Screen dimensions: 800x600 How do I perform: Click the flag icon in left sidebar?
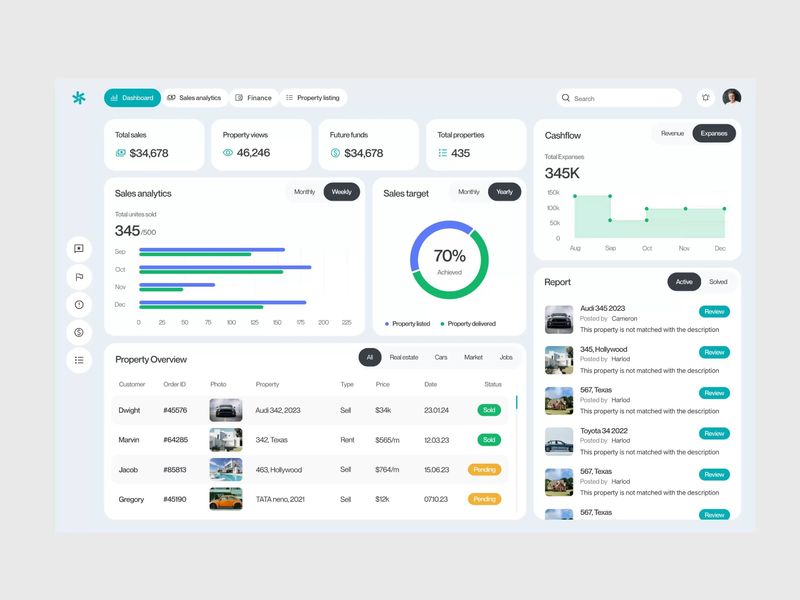tap(80, 277)
